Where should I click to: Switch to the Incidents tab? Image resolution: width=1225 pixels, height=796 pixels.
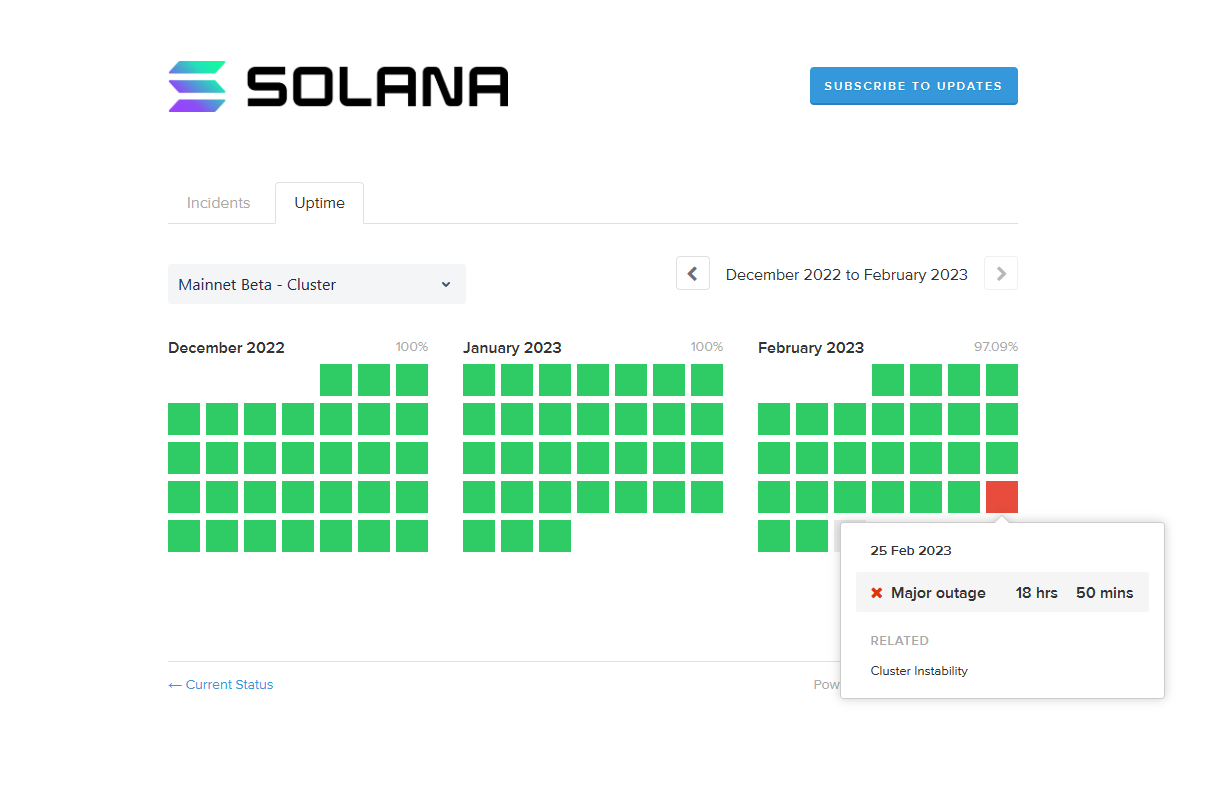coord(218,203)
